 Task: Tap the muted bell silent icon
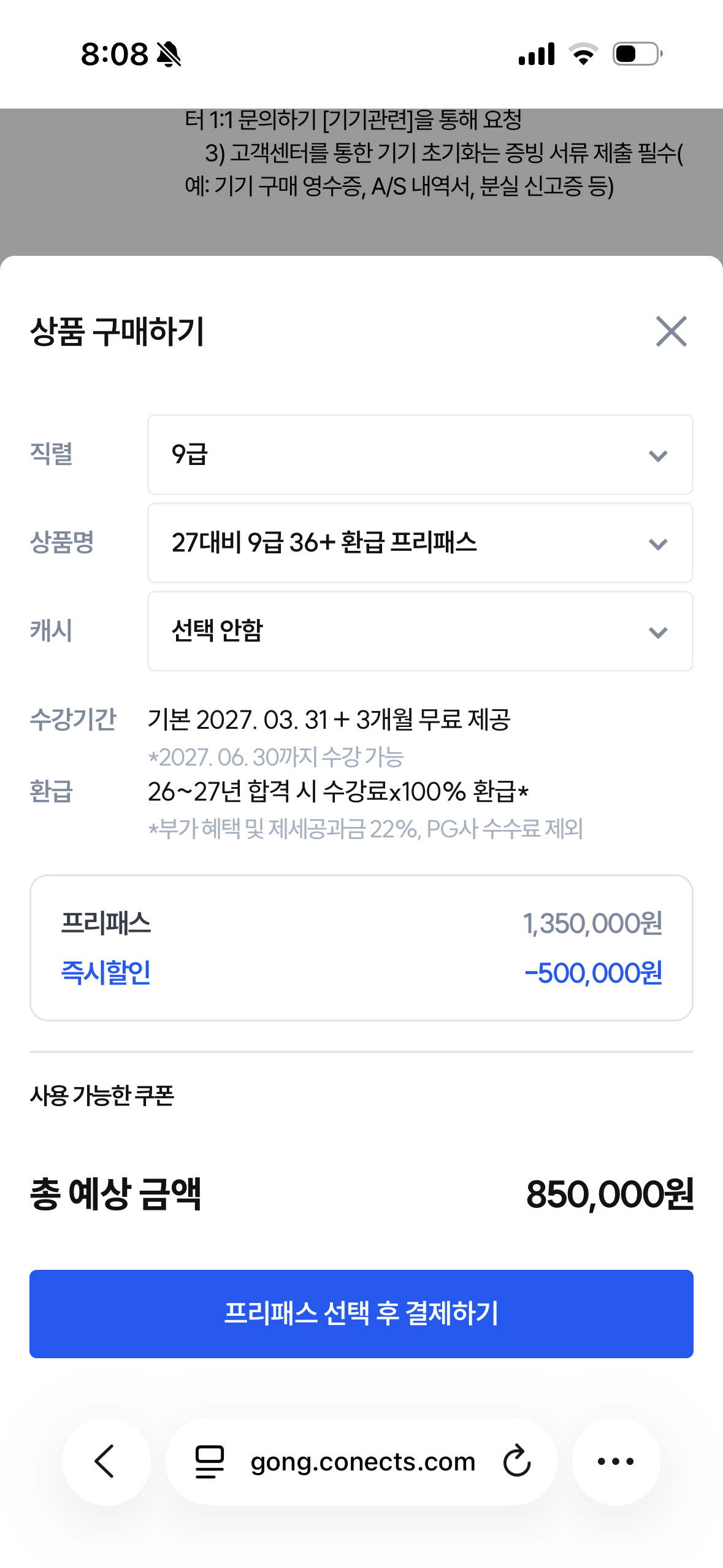coord(169,55)
